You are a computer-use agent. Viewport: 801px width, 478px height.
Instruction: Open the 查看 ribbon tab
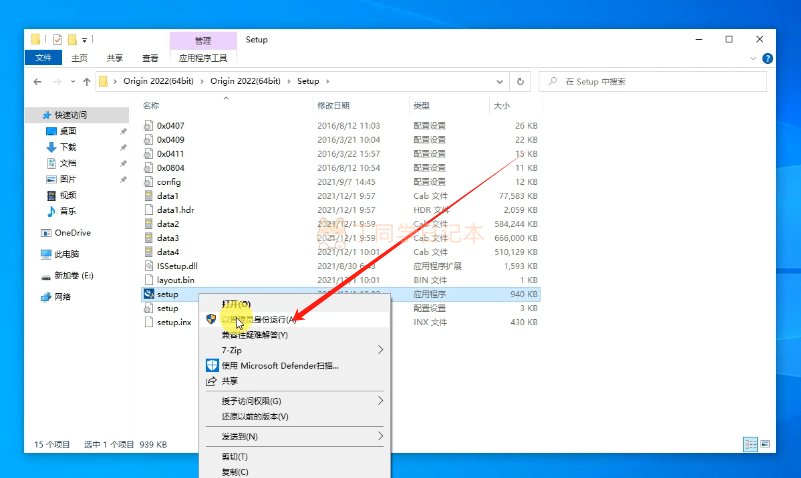click(x=150, y=58)
